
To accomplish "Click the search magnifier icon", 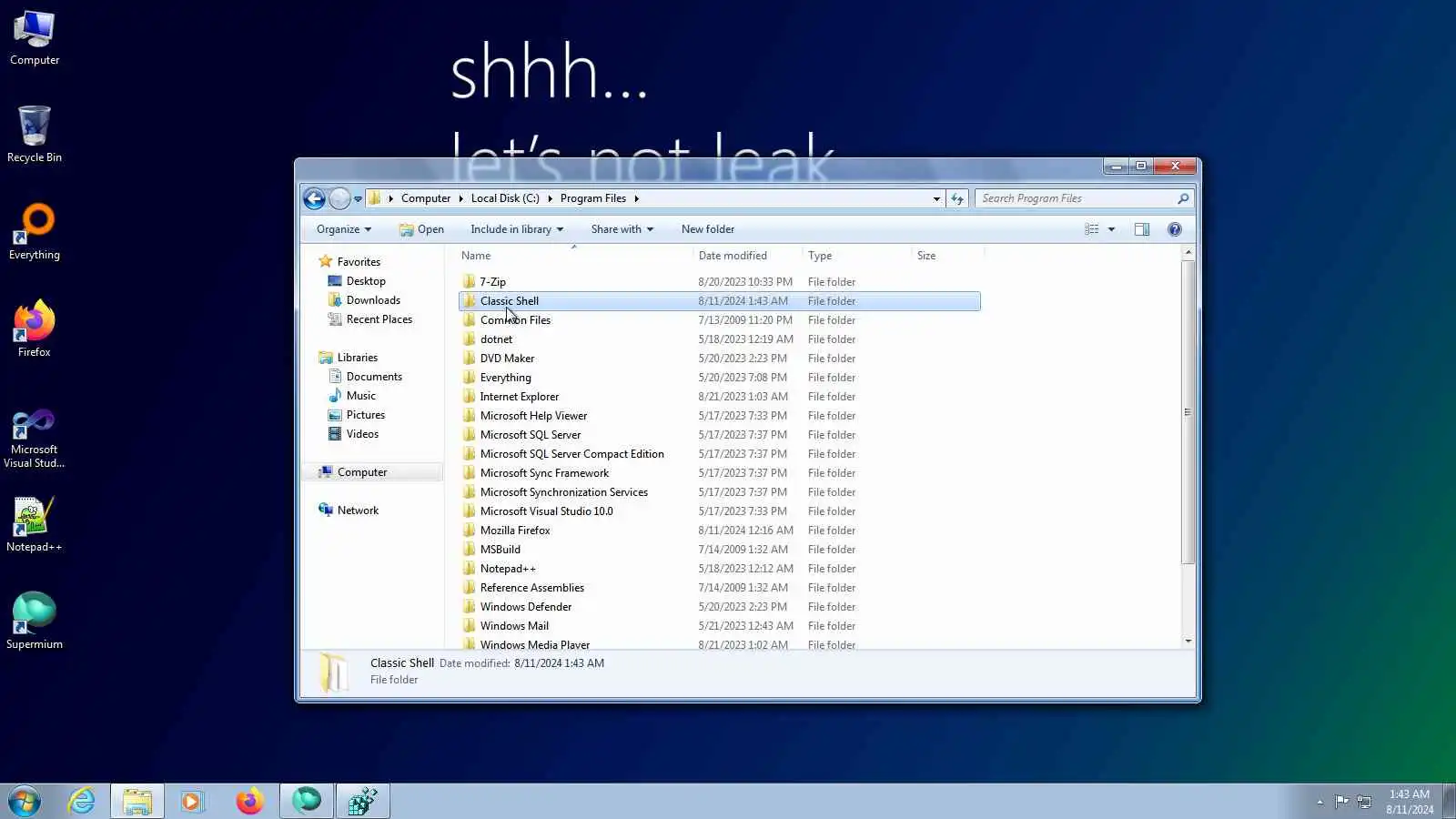I will pyautogui.click(x=1183, y=198).
